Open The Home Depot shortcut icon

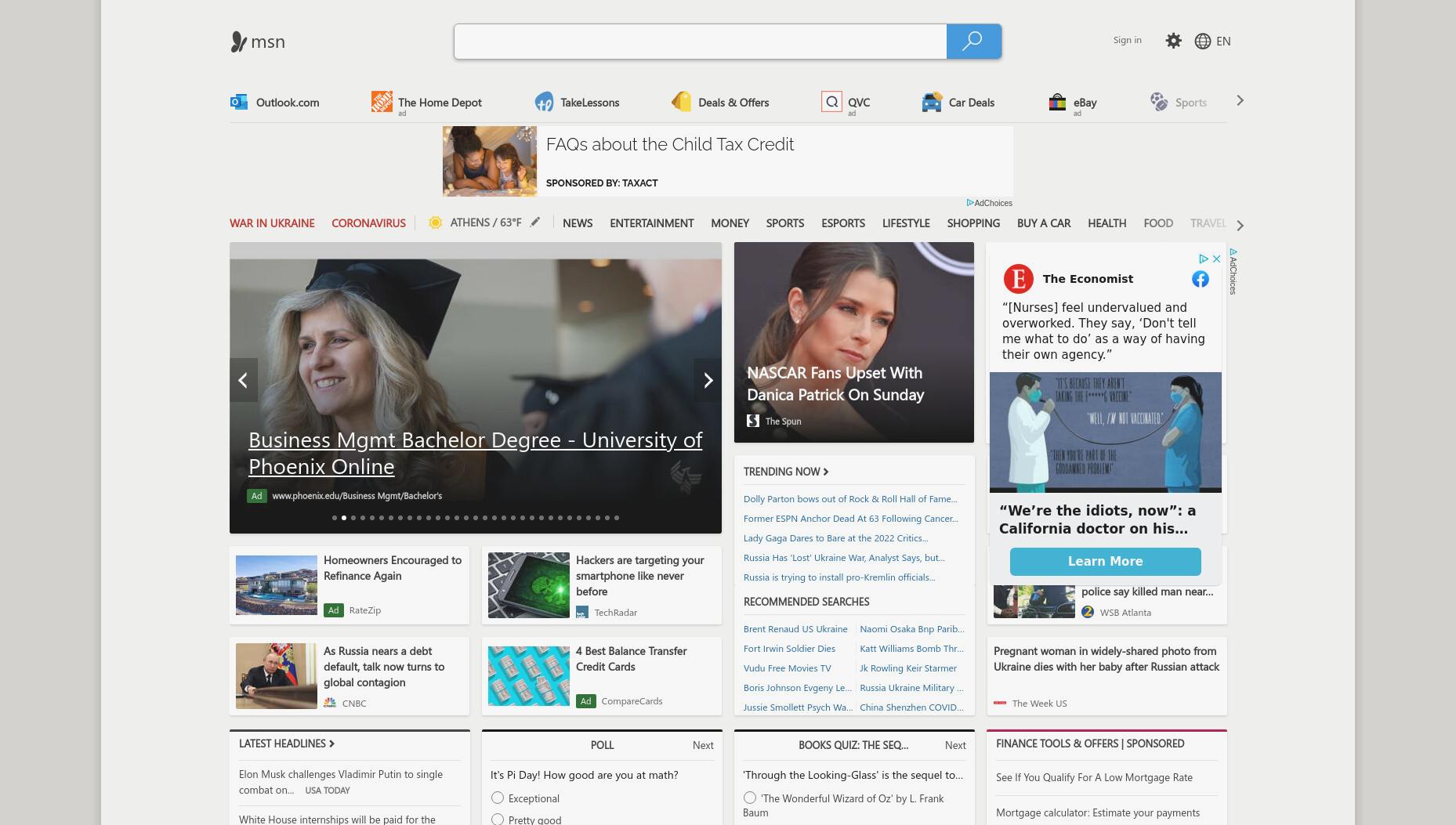[x=382, y=101]
